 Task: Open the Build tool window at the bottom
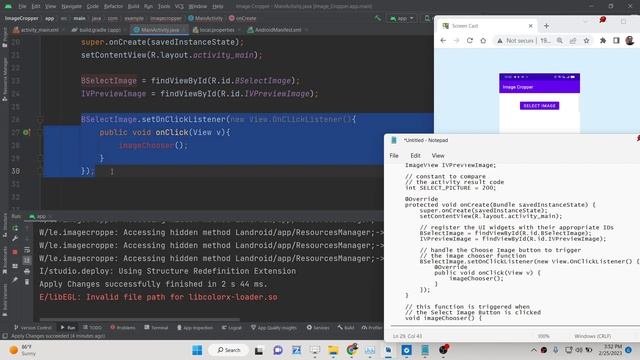click(x=346, y=328)
